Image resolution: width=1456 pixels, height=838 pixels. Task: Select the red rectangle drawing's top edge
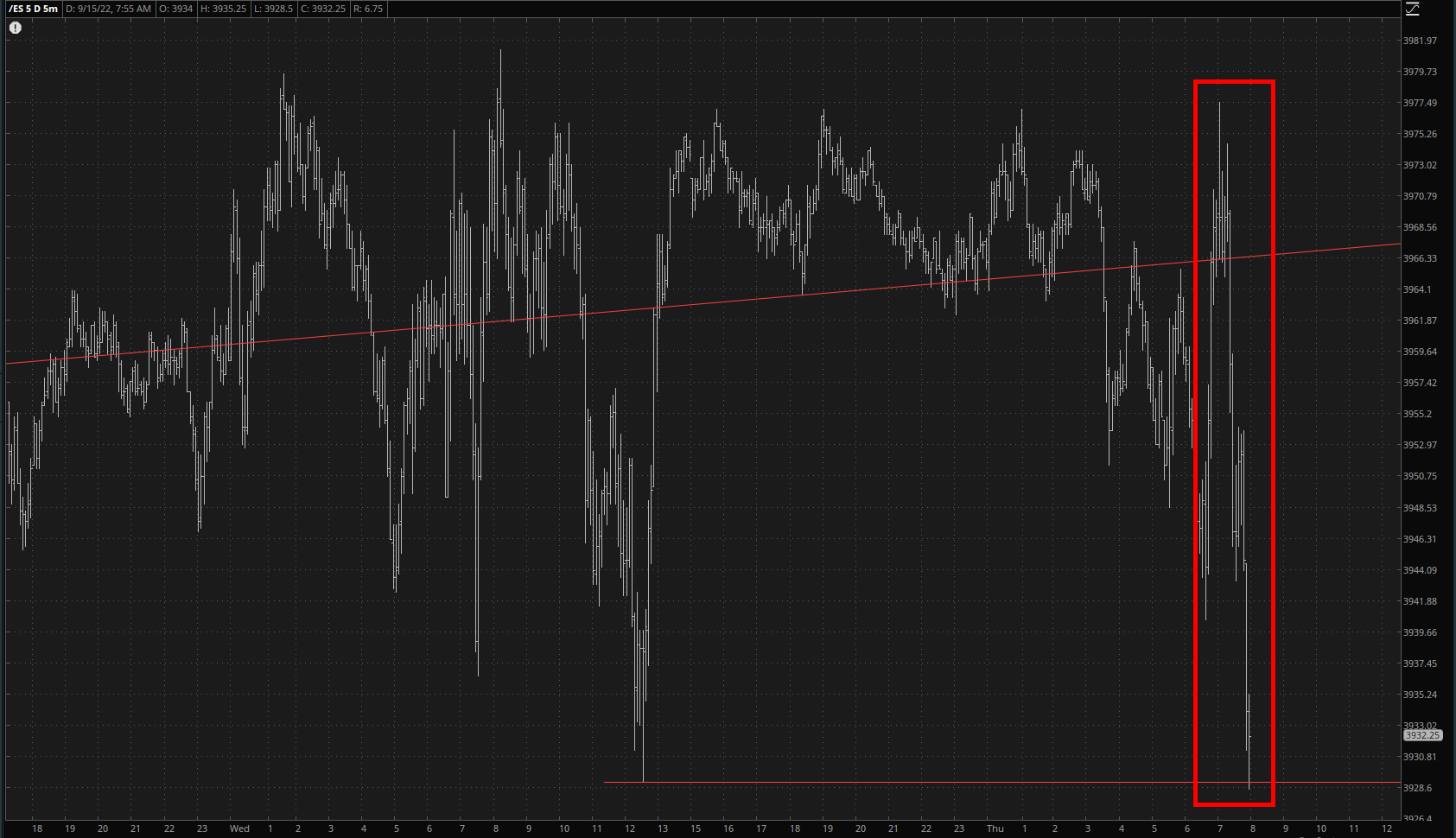point(1234,82)
